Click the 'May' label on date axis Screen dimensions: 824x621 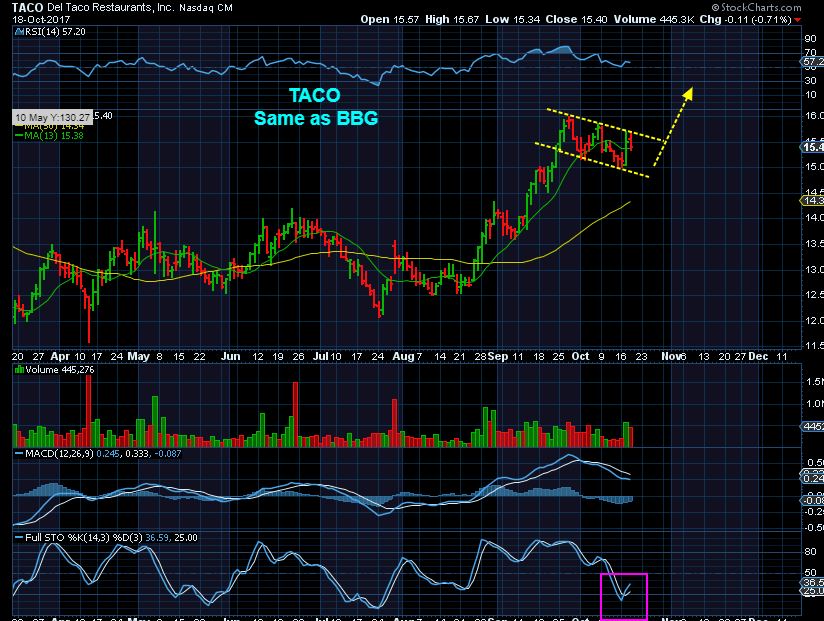[139, 356]
